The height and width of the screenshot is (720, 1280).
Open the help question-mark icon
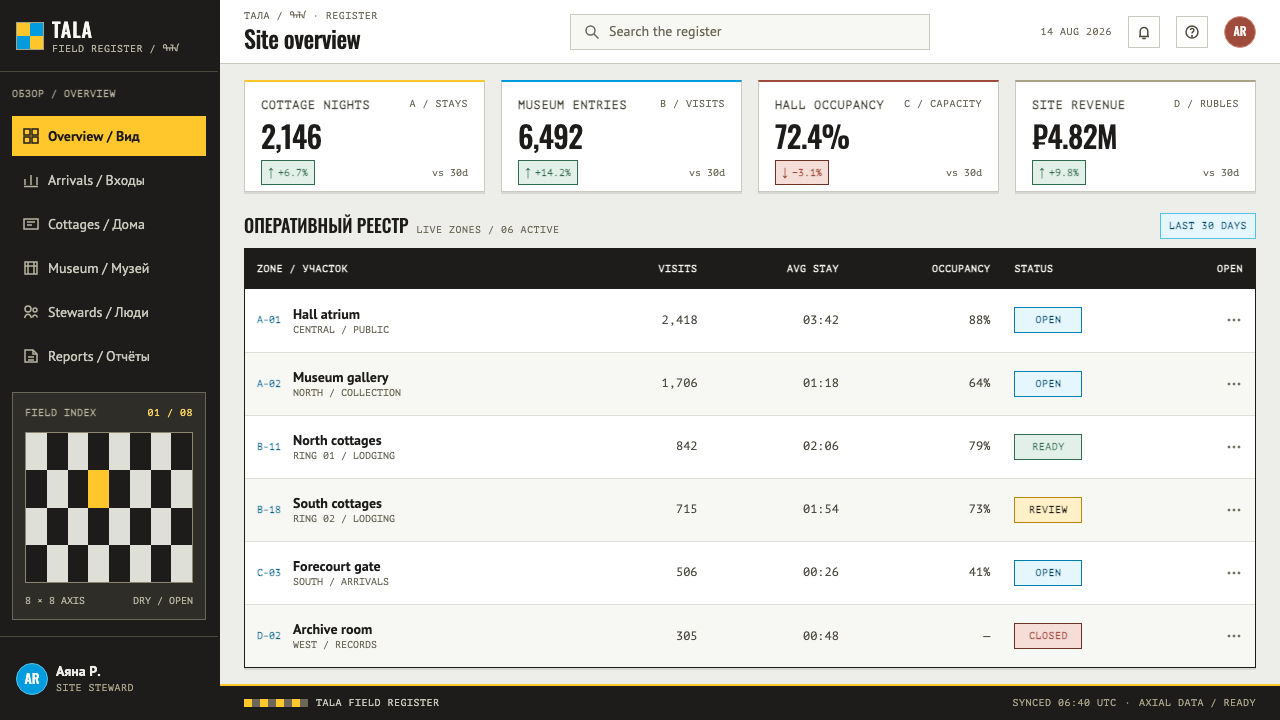(1192, 32)
